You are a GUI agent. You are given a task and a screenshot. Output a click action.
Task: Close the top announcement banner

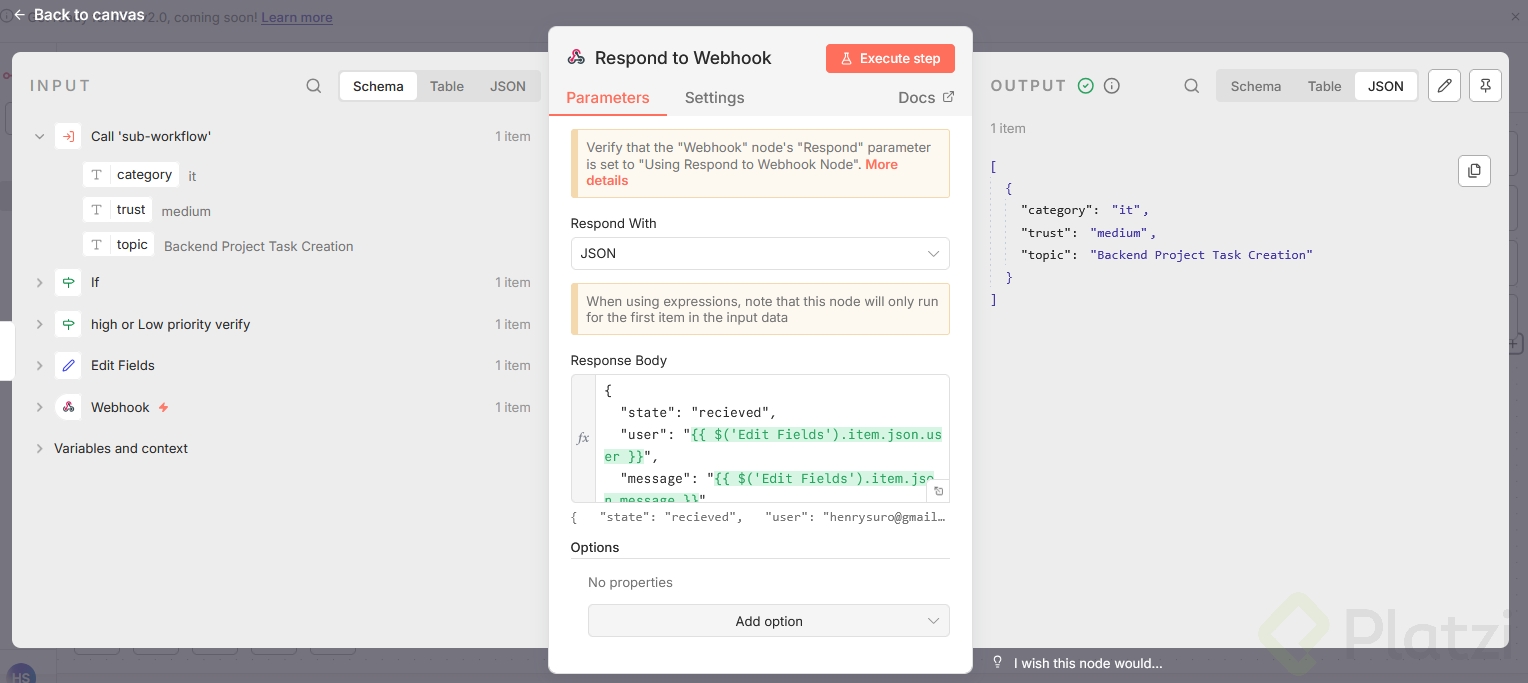coord(1515,17)
